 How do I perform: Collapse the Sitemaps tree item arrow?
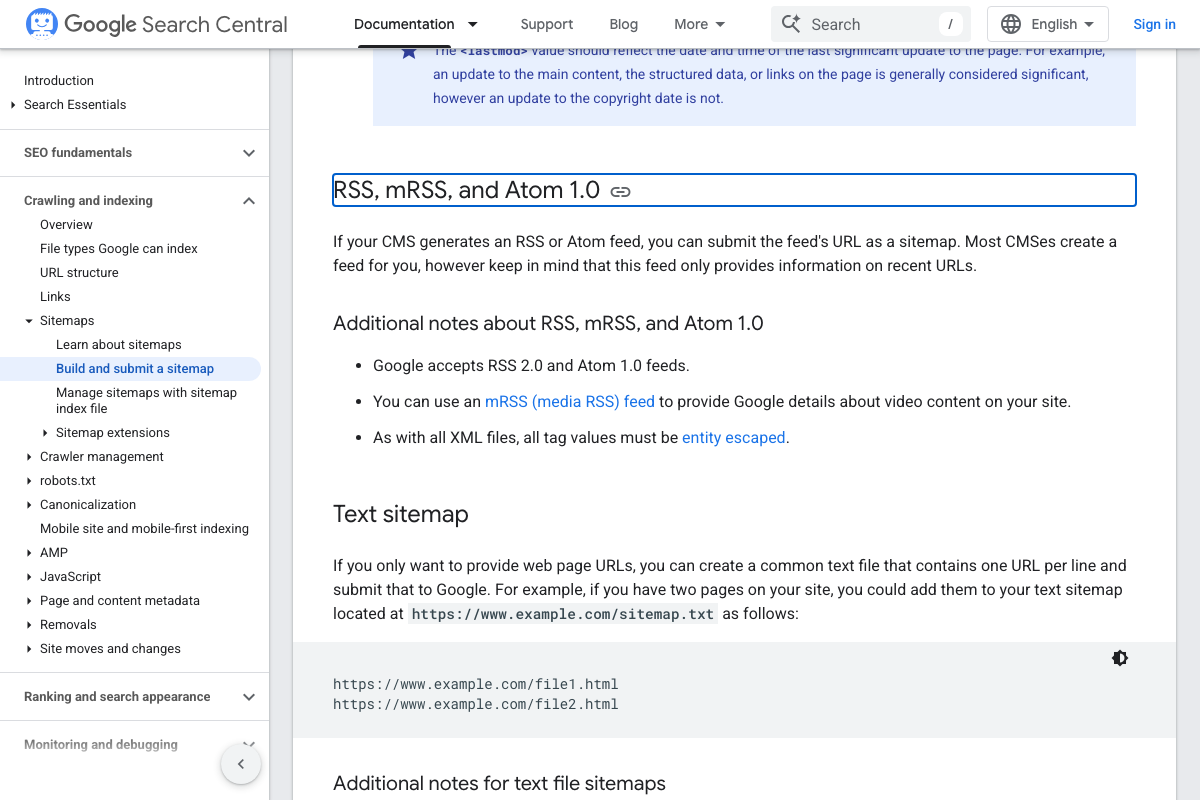(x=29, y=321)
